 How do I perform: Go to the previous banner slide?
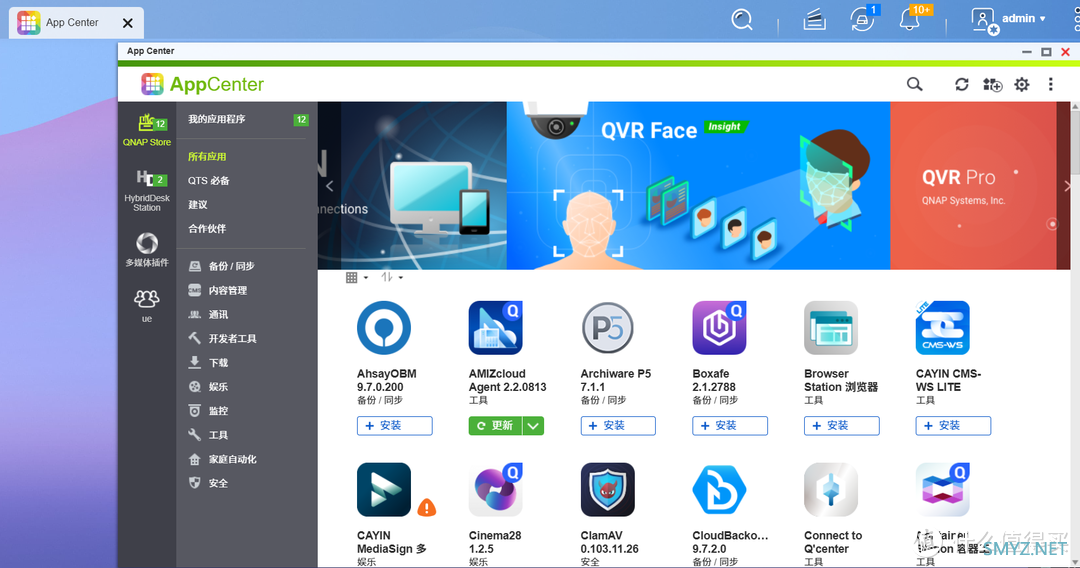coord(329,186)
